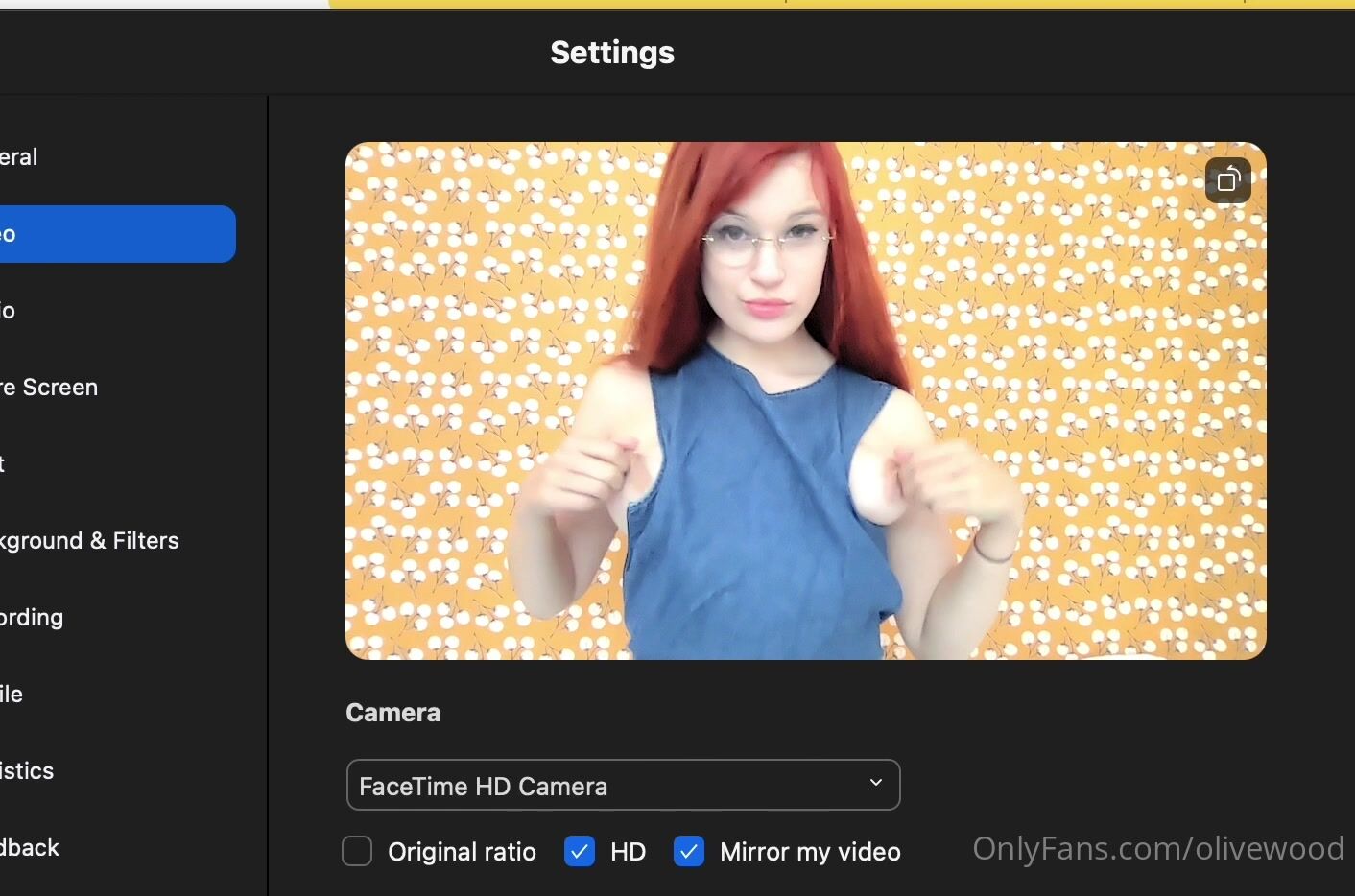Click the Settings window title
Viewport: 1355px width, 896px height.
tap(612, 53)
